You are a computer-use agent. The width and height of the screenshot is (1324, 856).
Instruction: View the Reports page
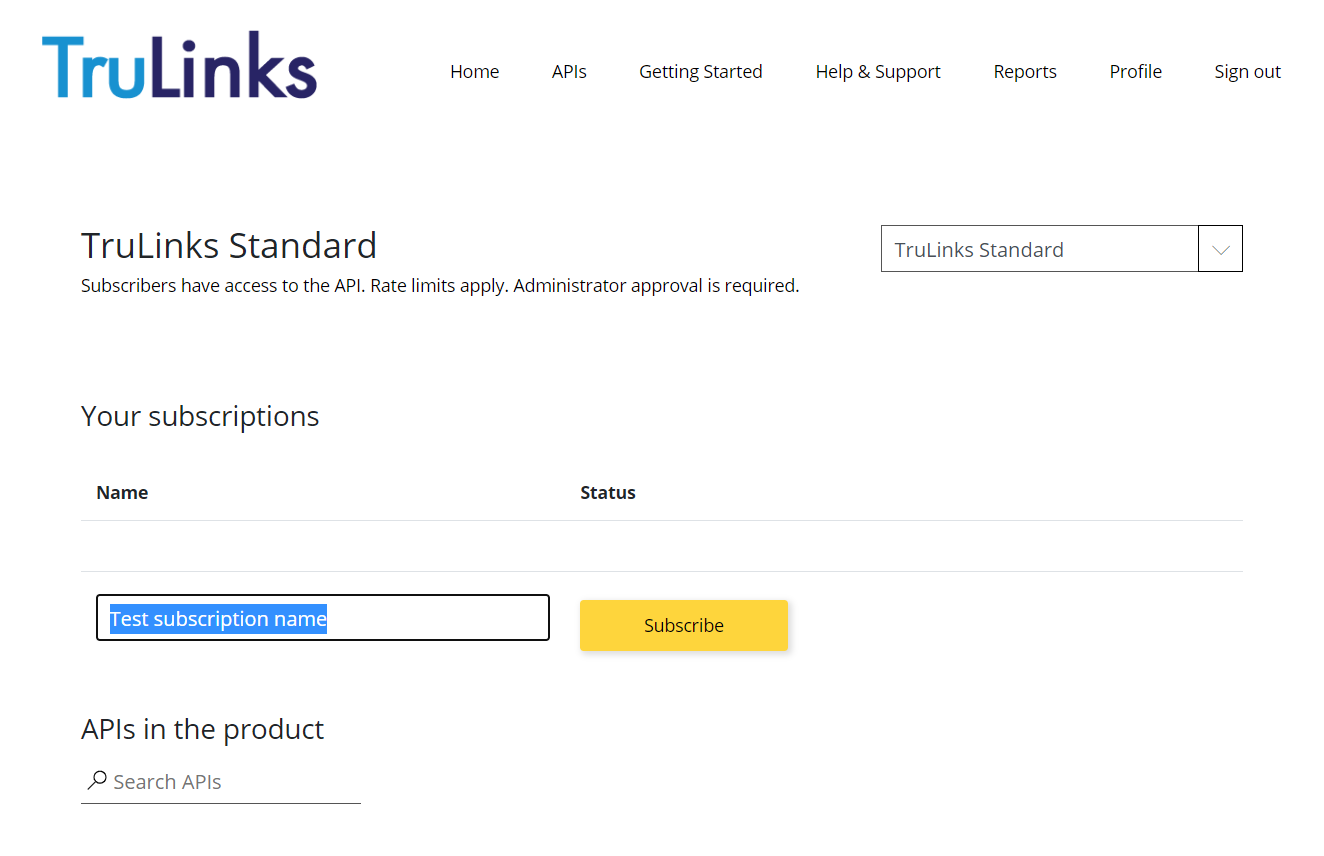point(1025,72)
